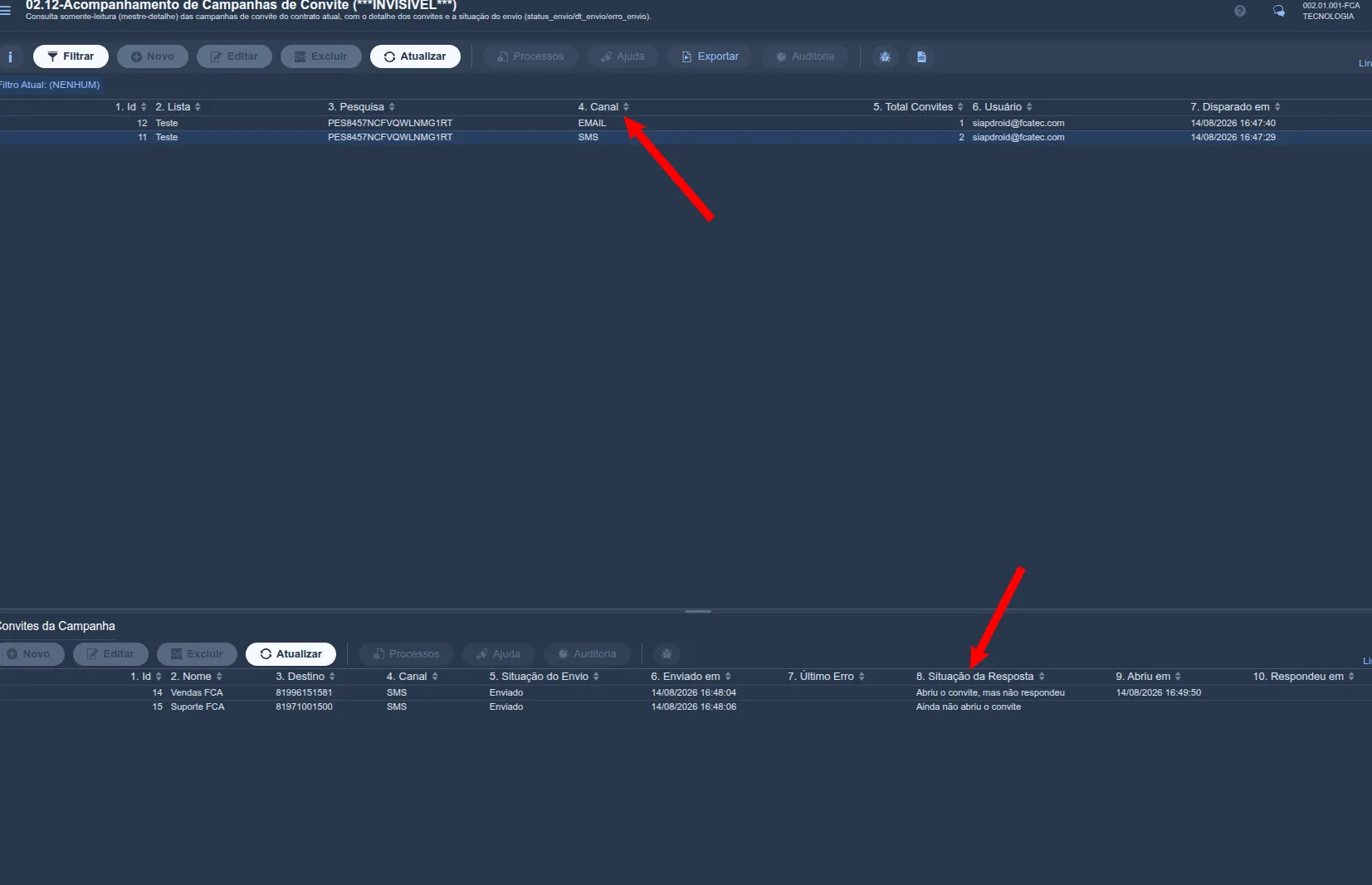Sort invites by Respondeu em arrows
Image resolution: width=1372 pixels, height=885 pixels.
1351,677
